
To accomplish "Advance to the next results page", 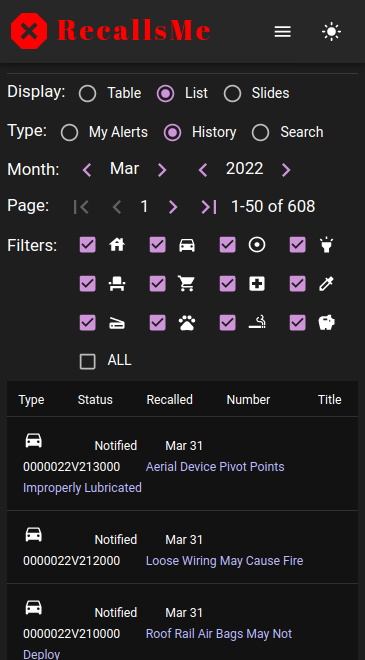I will [173, 207].
